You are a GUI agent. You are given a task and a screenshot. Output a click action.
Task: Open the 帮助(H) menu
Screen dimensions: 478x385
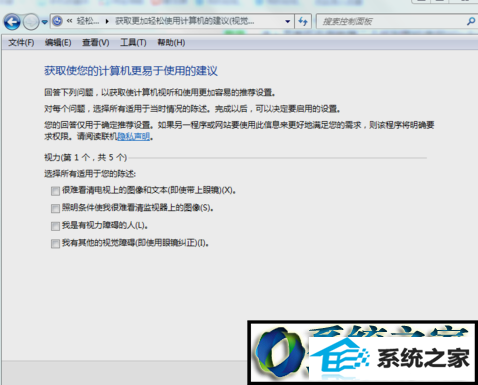[171, 43]
